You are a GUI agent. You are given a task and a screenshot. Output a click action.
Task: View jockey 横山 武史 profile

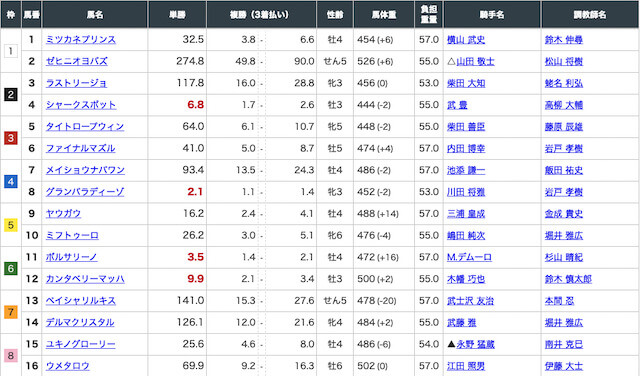[x=466, y=40]
